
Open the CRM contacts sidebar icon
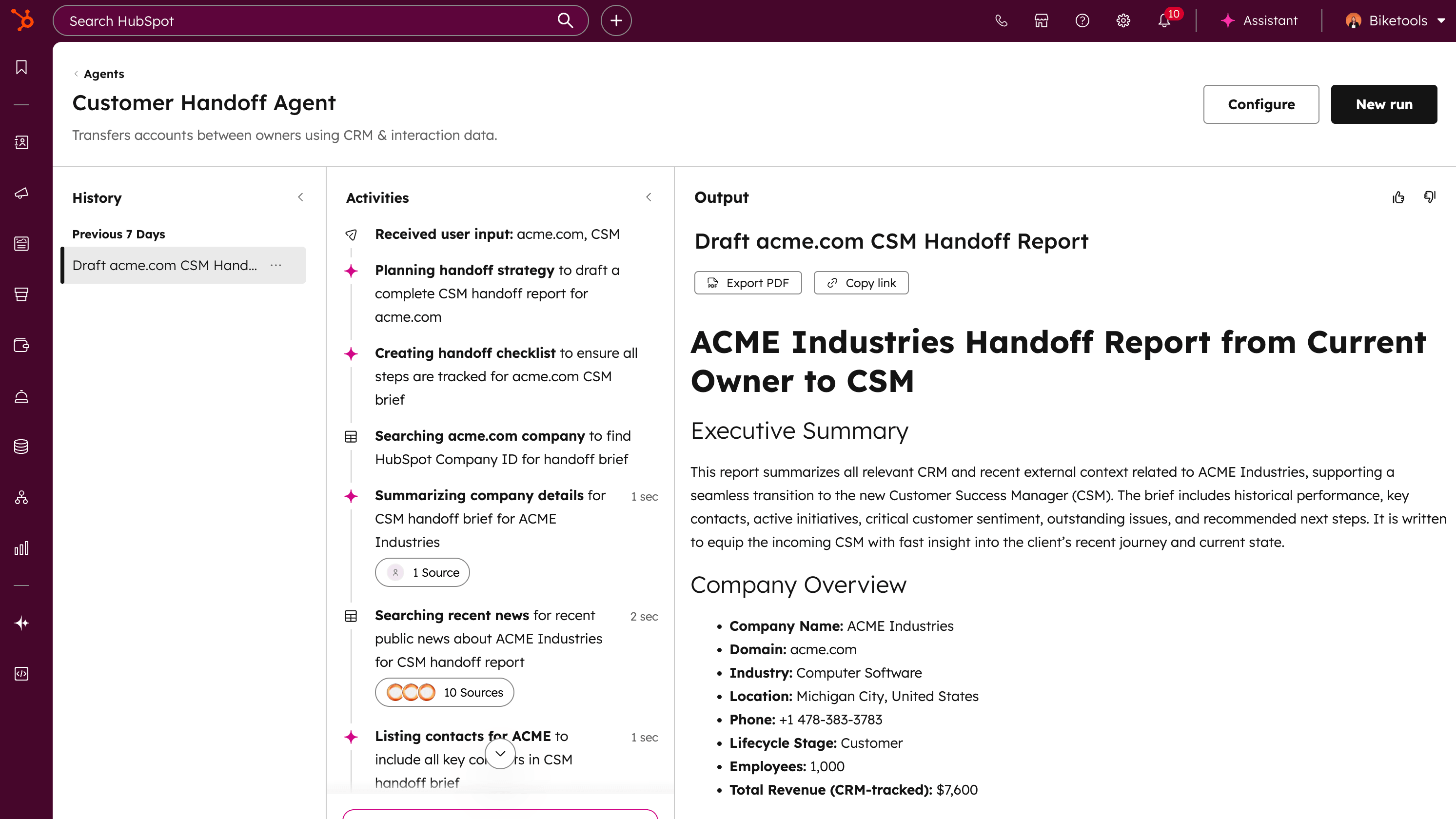pos(21,142)
